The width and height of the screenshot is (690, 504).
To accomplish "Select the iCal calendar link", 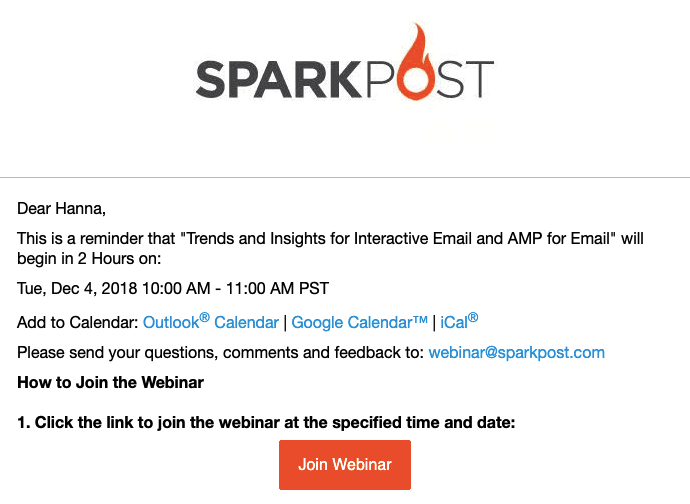I will [459, 322].
